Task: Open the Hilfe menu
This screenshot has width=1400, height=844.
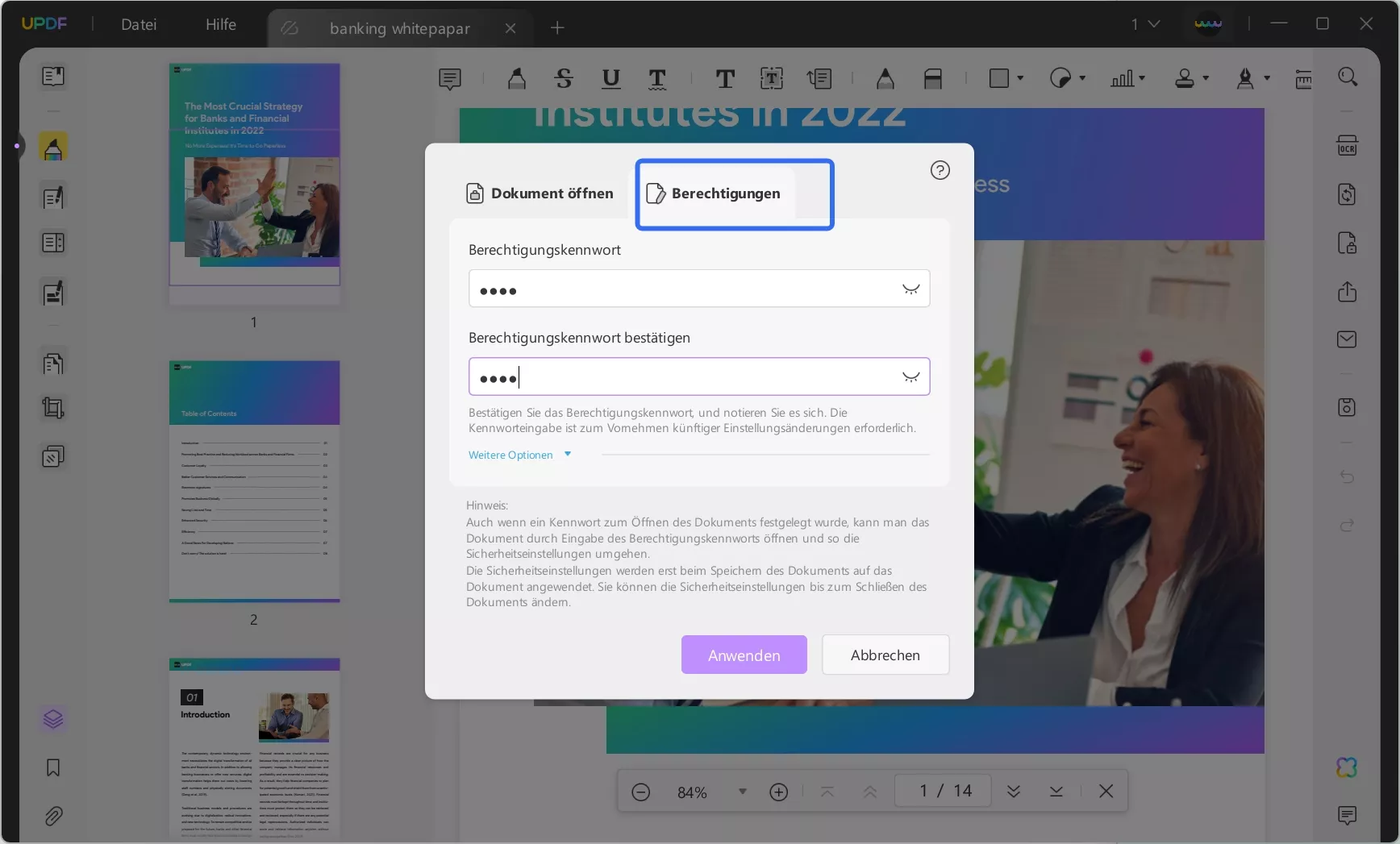Action: point(221,24)
